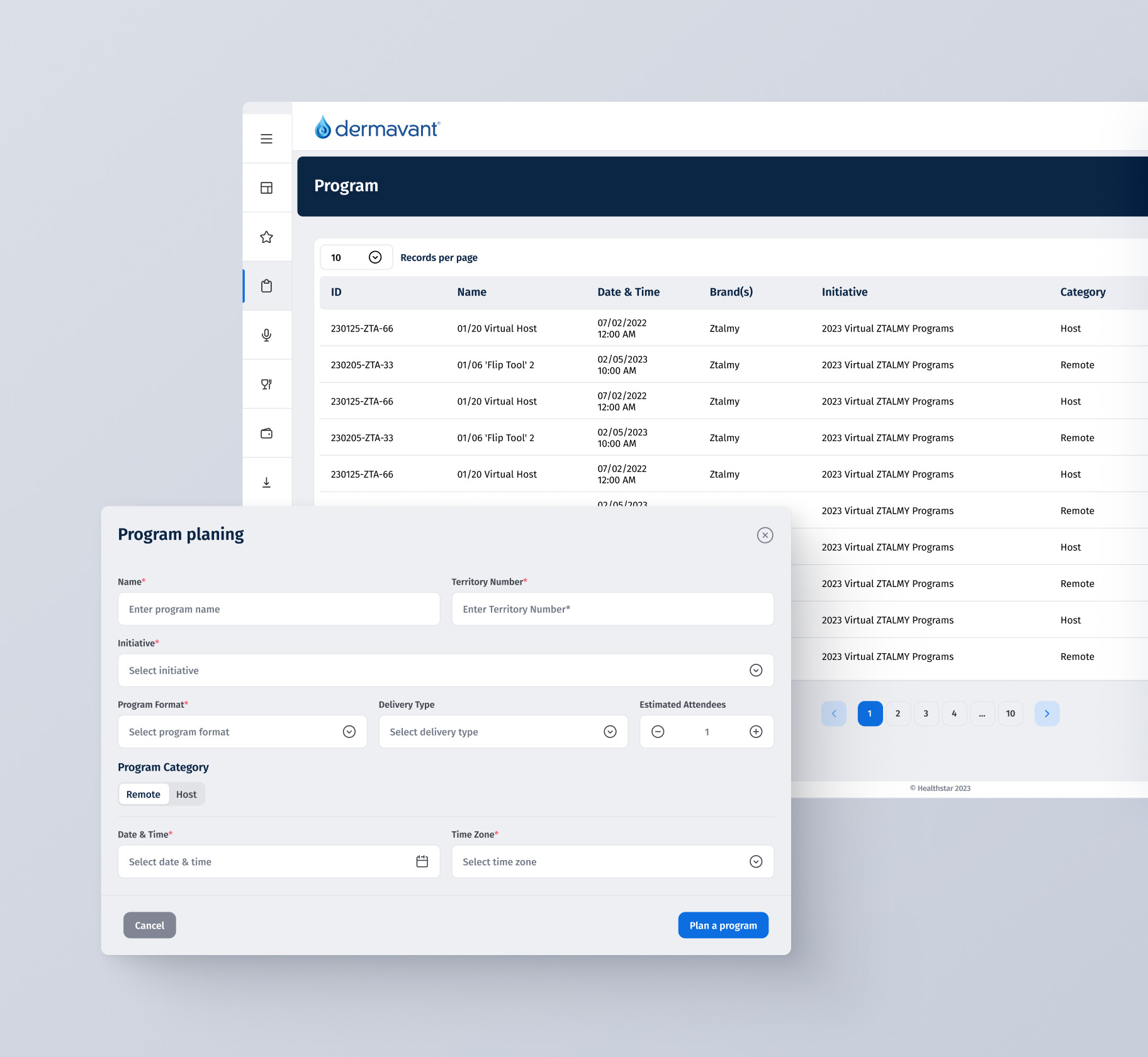Select Host program category

point(186,794)
